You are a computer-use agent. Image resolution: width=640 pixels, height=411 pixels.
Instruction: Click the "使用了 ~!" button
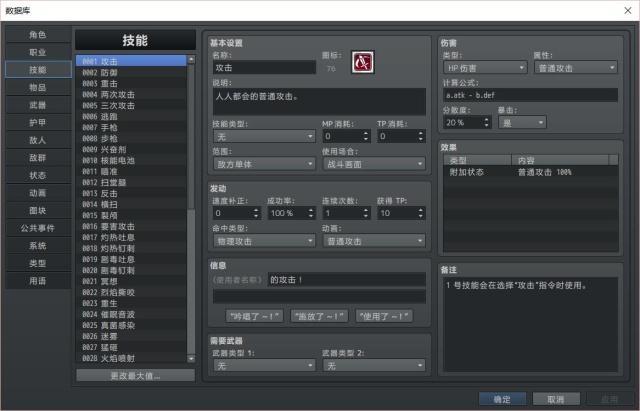click(x=384, y=316)
